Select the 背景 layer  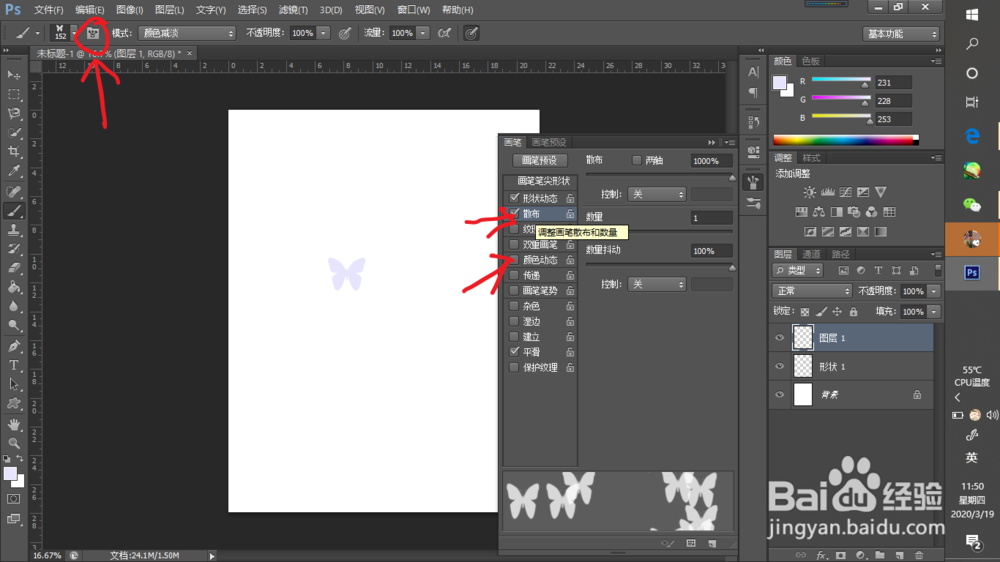click(x=851, y=395)
